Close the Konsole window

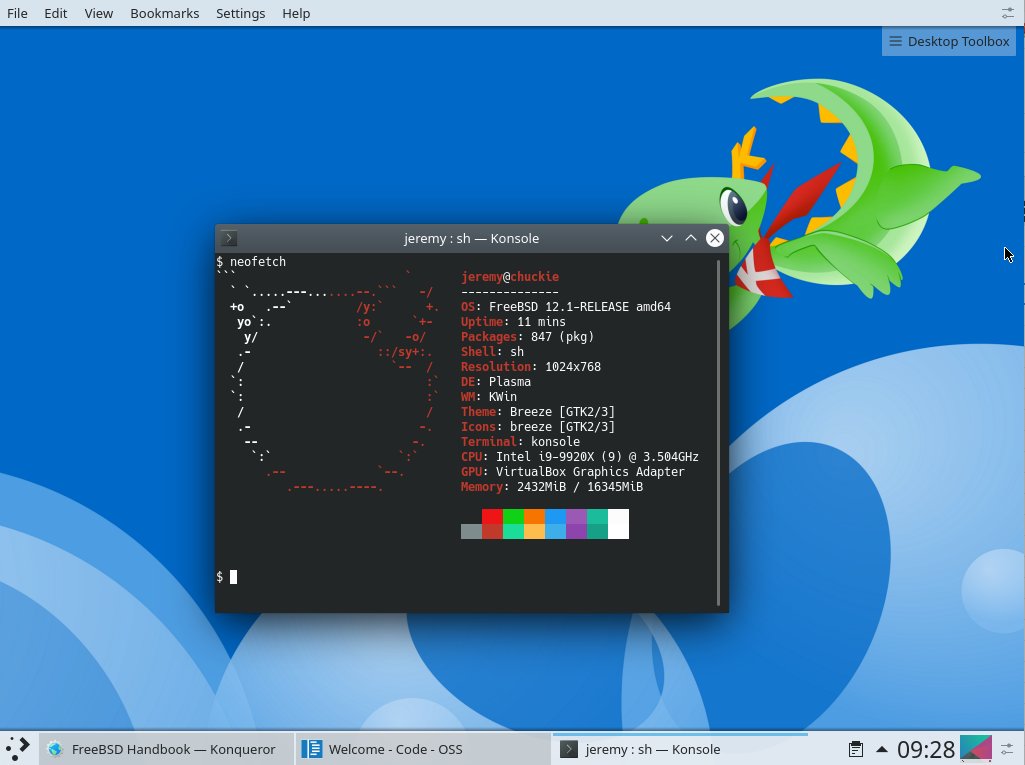(715, 238)
